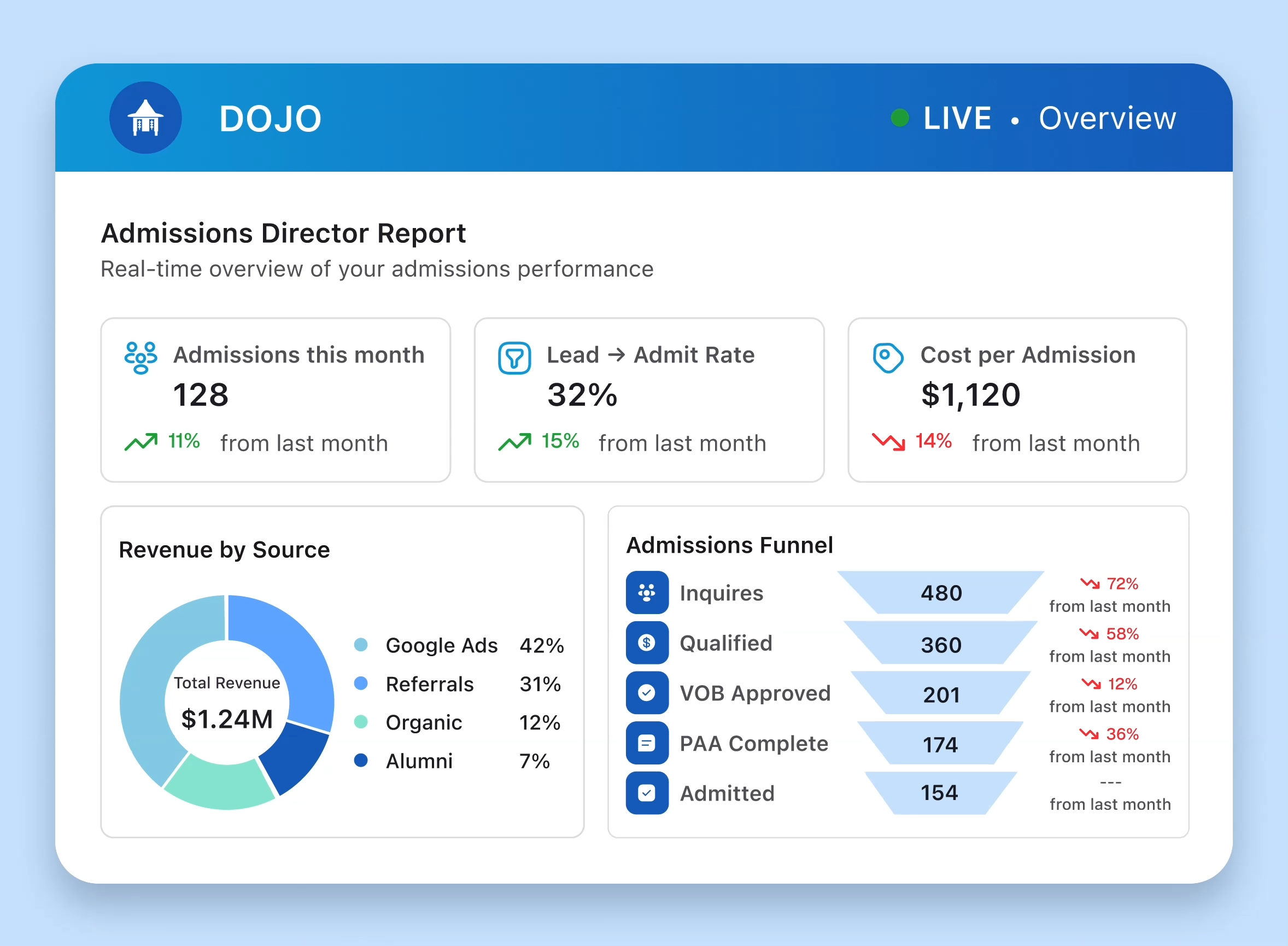Click the 11% admissions change value

pos(184,441)
